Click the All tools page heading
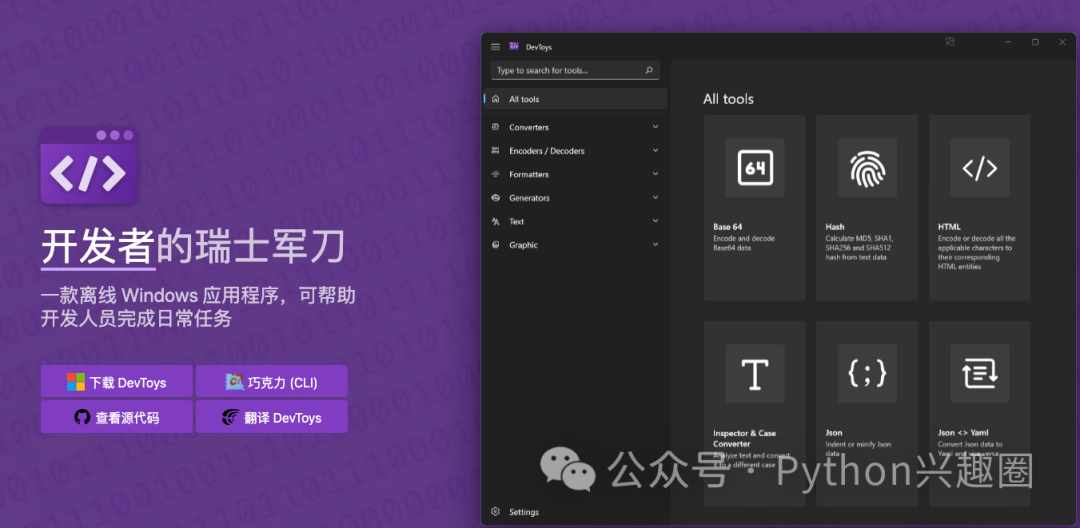Image resolution: width=1080 pixels, height=528 pixels. (x=728, y=99)
